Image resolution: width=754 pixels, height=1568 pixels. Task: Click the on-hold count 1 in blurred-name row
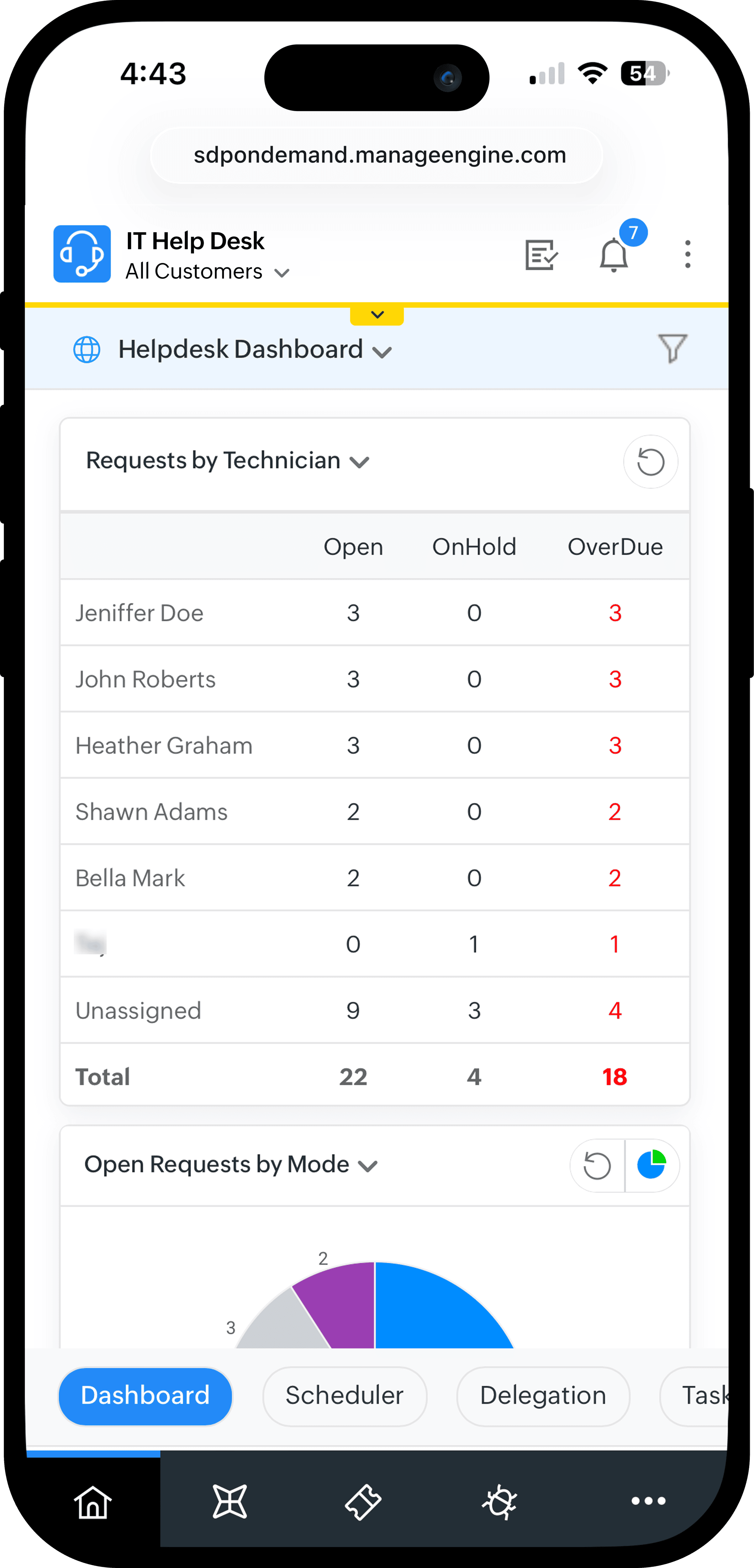click(474, 945)
